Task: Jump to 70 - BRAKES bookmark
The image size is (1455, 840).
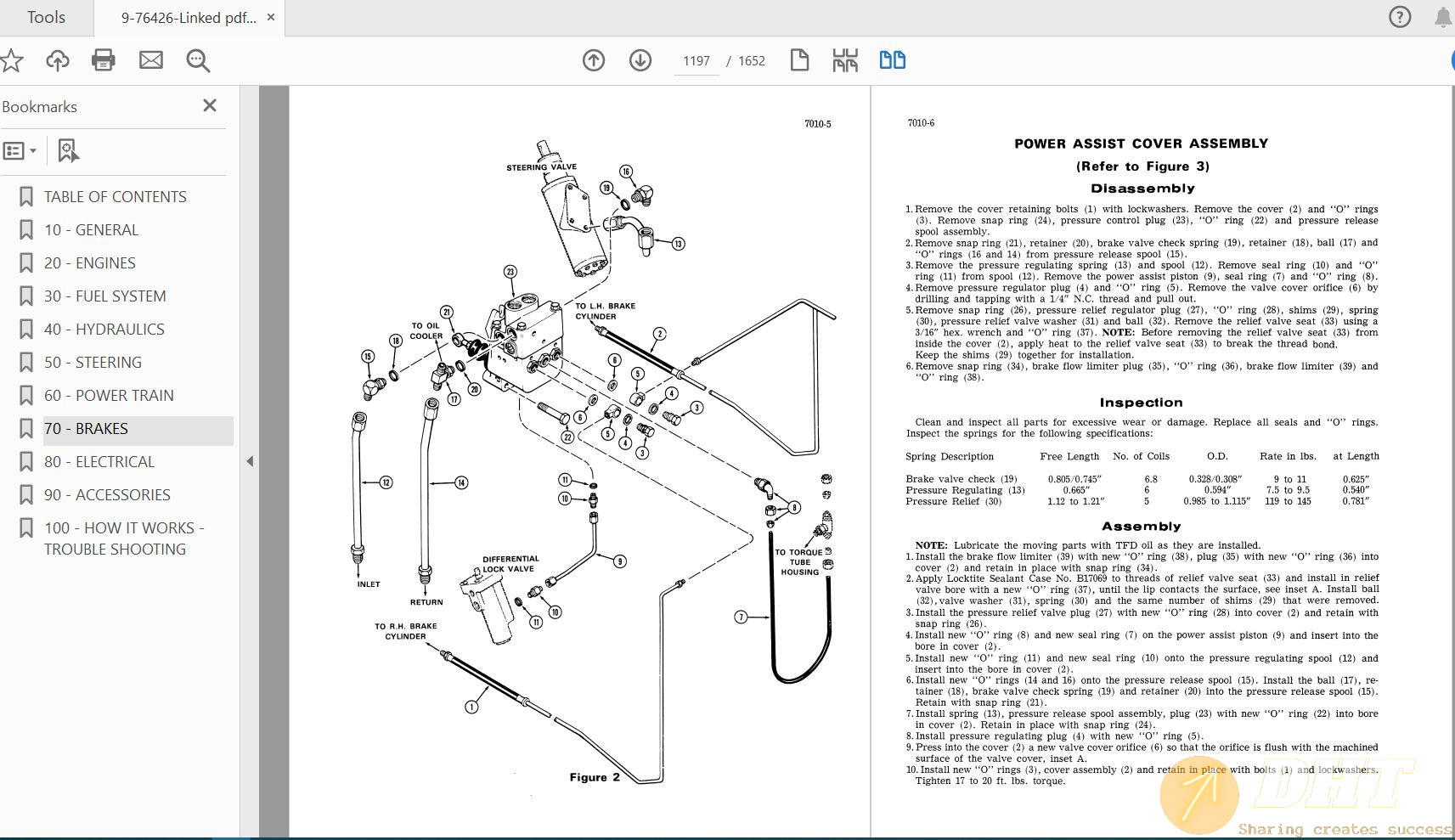Action: [x=86, y=429]
